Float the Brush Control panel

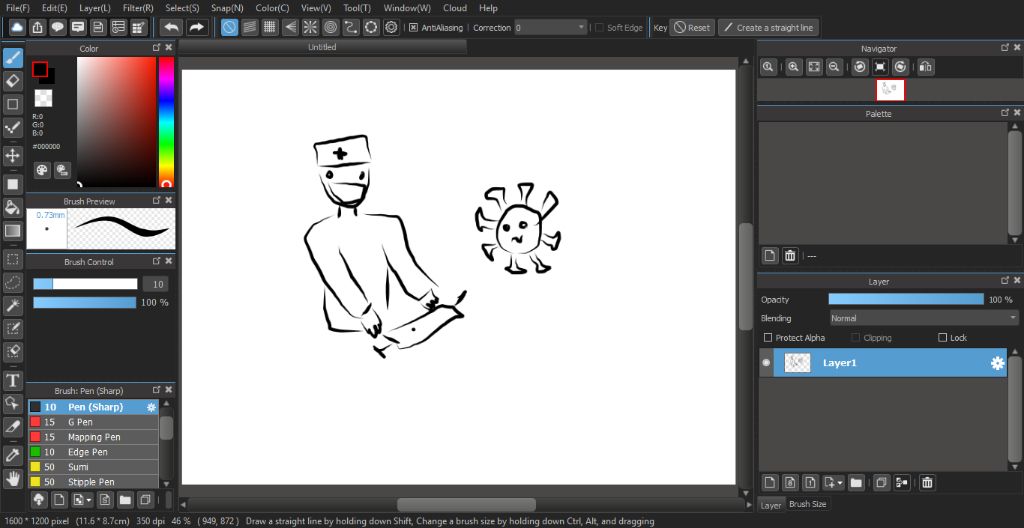[x=157, y=261]
